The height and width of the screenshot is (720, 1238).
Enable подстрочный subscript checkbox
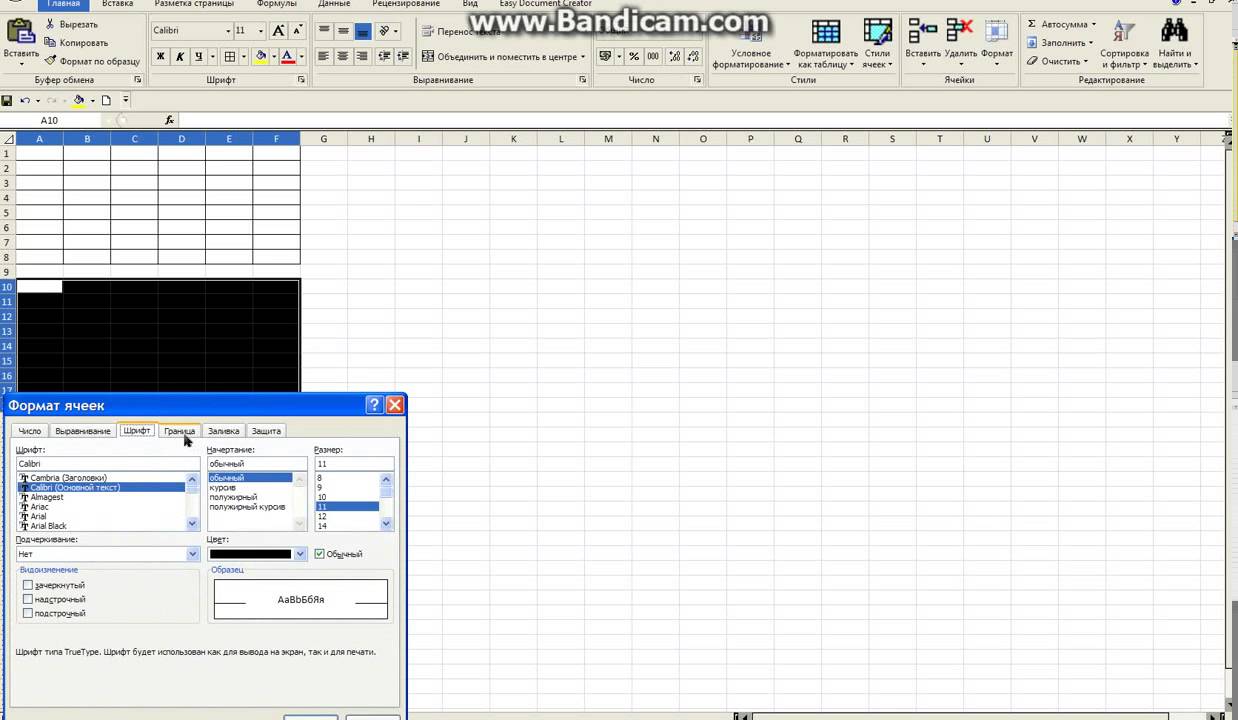tap(28, 613)
